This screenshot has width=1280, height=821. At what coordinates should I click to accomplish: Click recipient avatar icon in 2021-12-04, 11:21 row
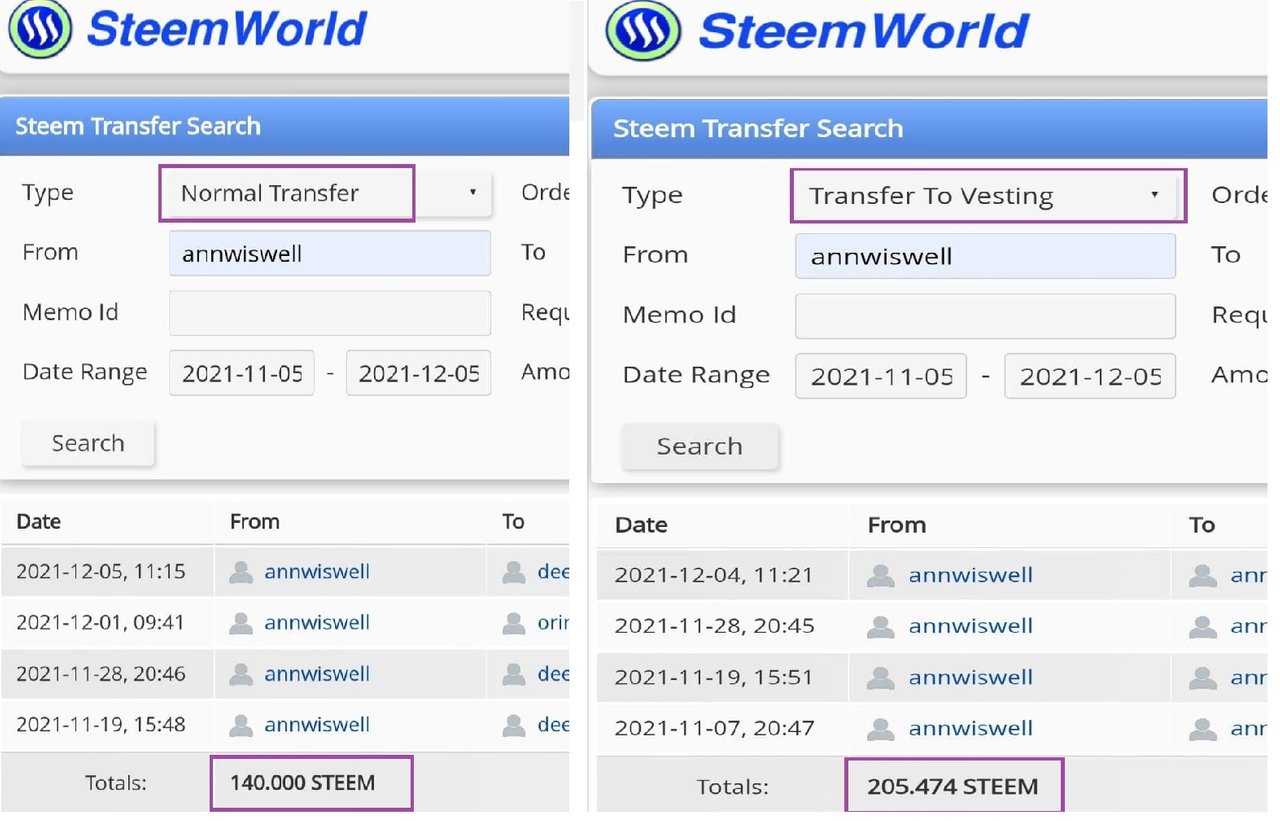click(1202, 575)
